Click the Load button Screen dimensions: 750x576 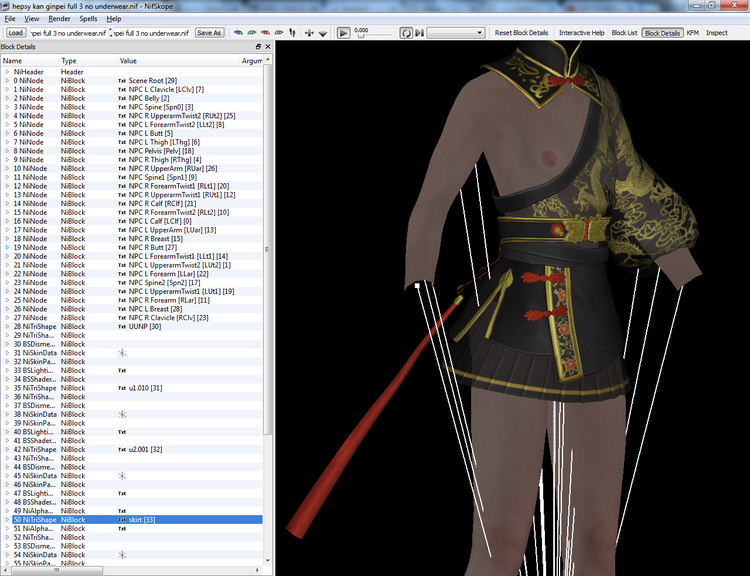(15, 33)
